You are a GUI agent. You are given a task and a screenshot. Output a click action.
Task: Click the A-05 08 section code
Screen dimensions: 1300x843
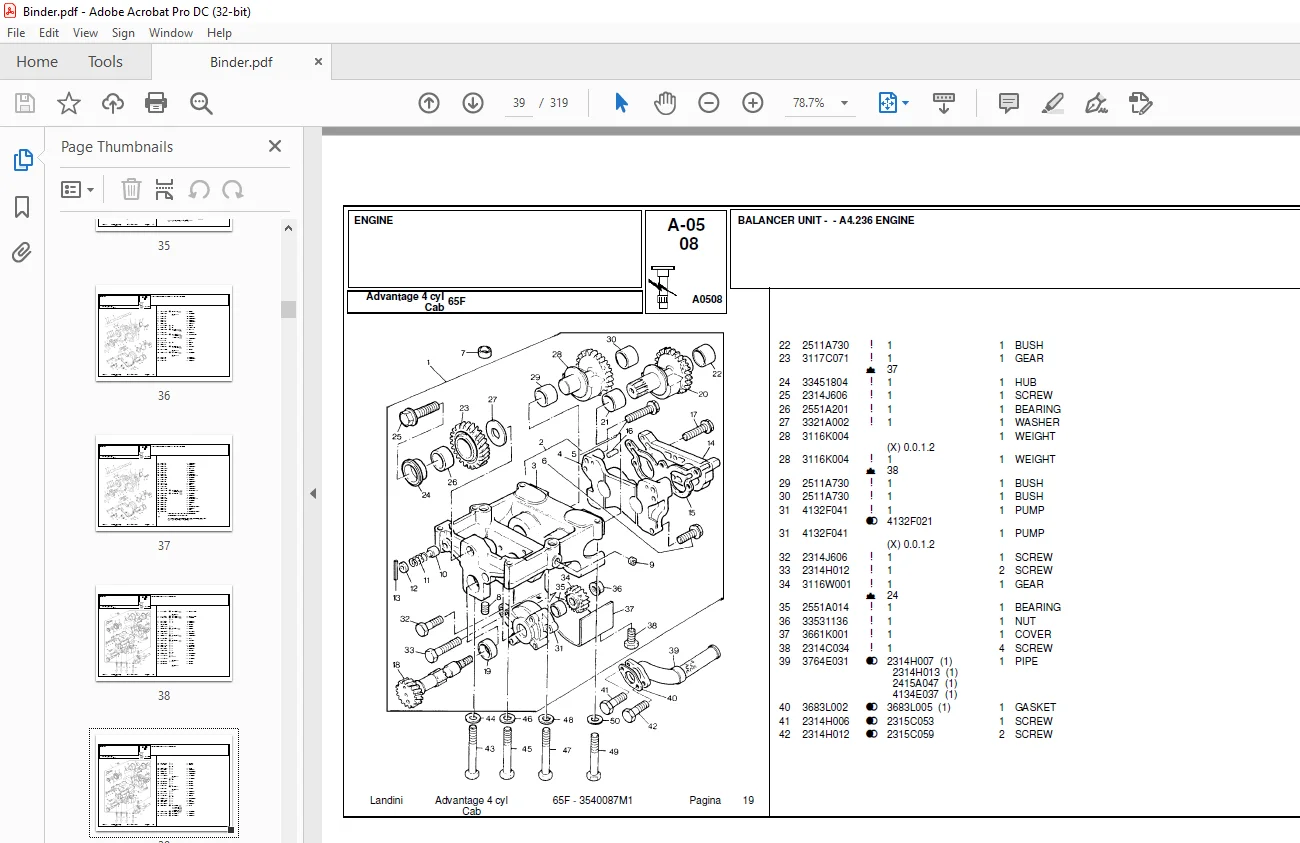[686, 234]
